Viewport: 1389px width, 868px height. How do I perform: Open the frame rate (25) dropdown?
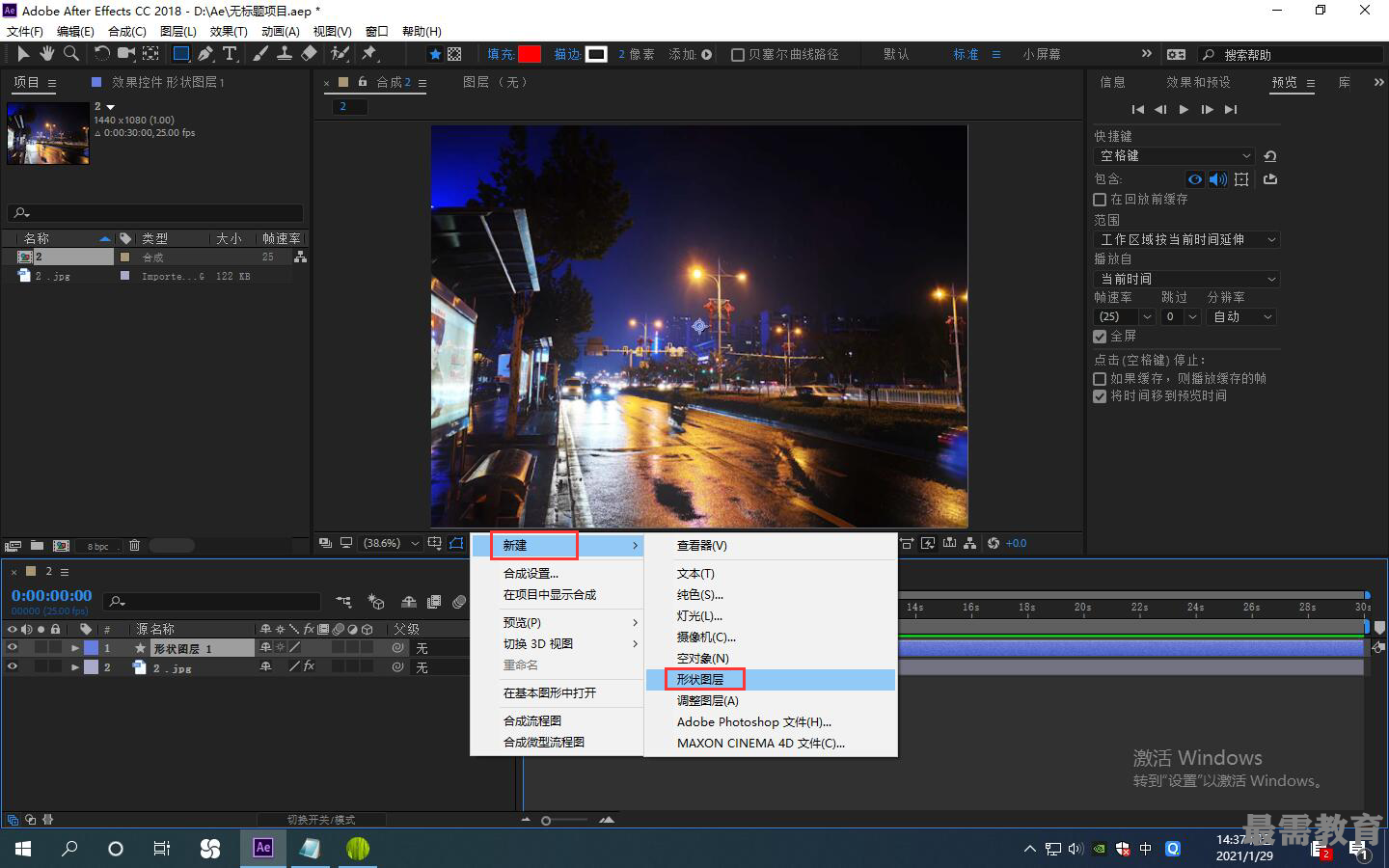click(x=1125, y=316)
